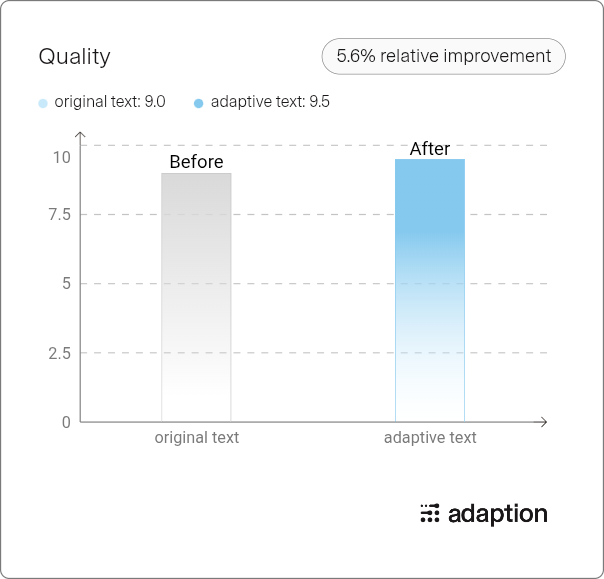Click the x-axis right arrow tip
604x579 pixels.
point(544,422)
